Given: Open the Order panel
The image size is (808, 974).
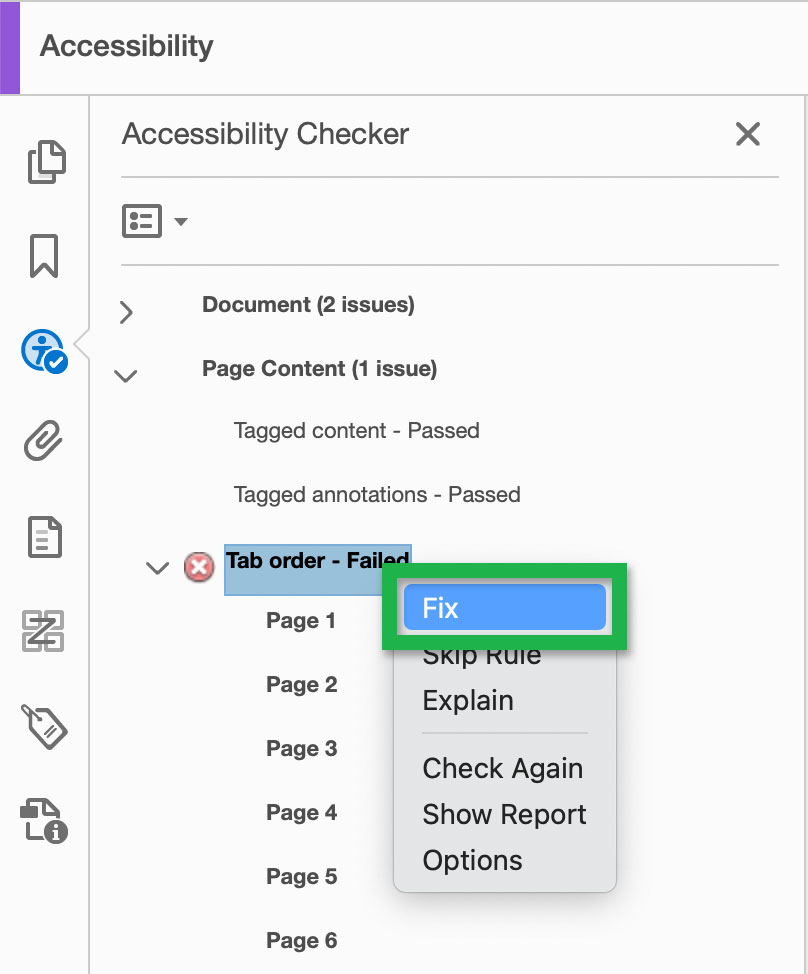Looking at the screenshot, I should 45,630.
